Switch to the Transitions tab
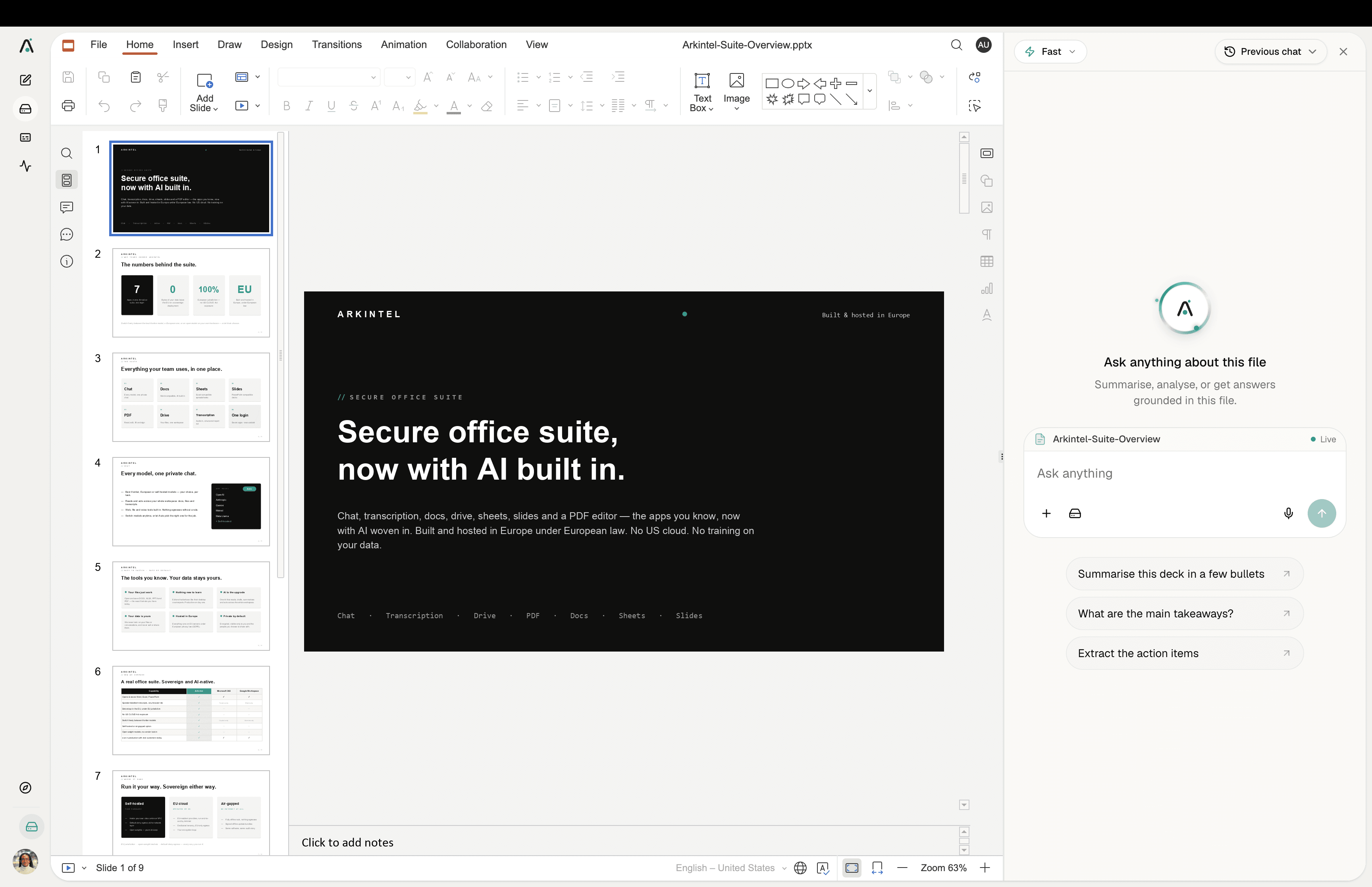Viewport: 1372px width, 887px height. pyautogui.click(x=337, y=45)
